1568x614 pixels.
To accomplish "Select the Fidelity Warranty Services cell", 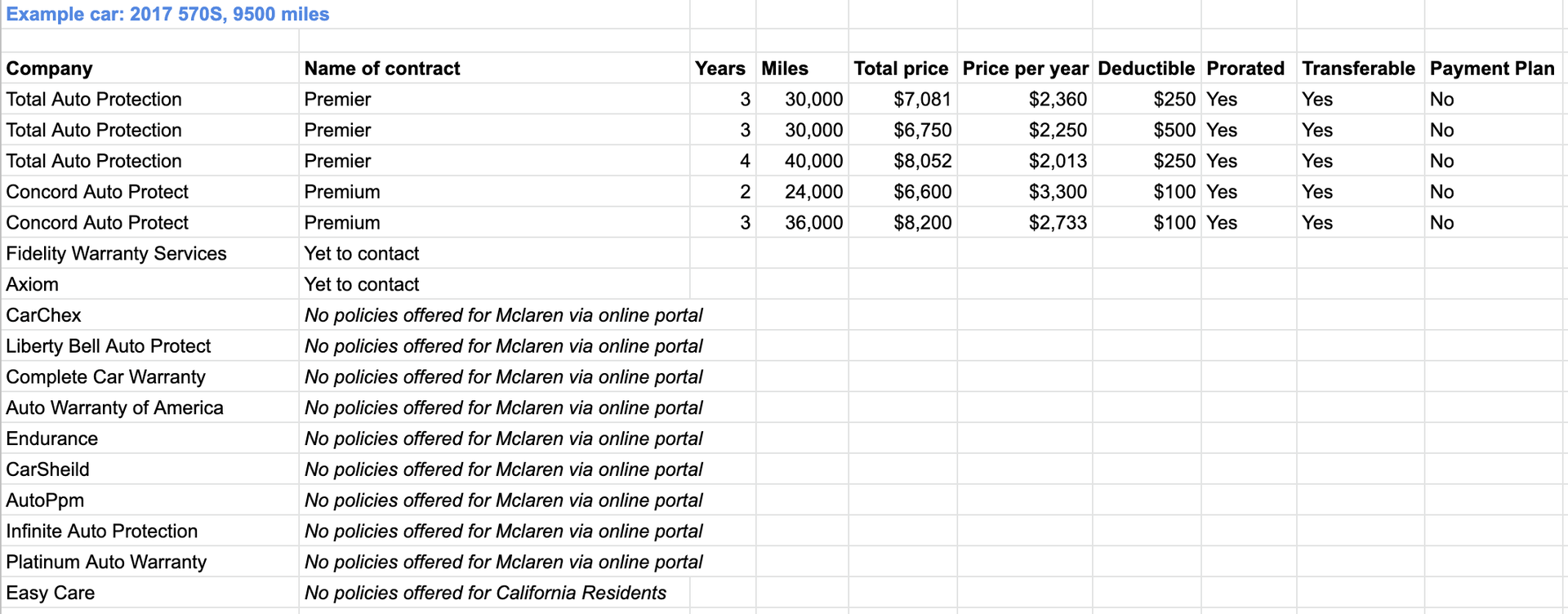I will (x=150, y=254).
